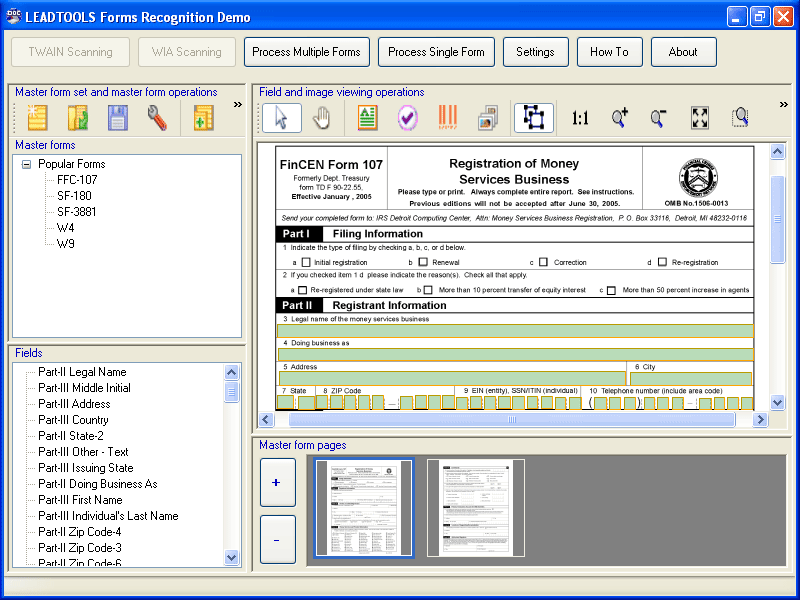The image size is (800, 600).
Task: Click Fields list scroll up arrow
Action: (x=231, y=372)
